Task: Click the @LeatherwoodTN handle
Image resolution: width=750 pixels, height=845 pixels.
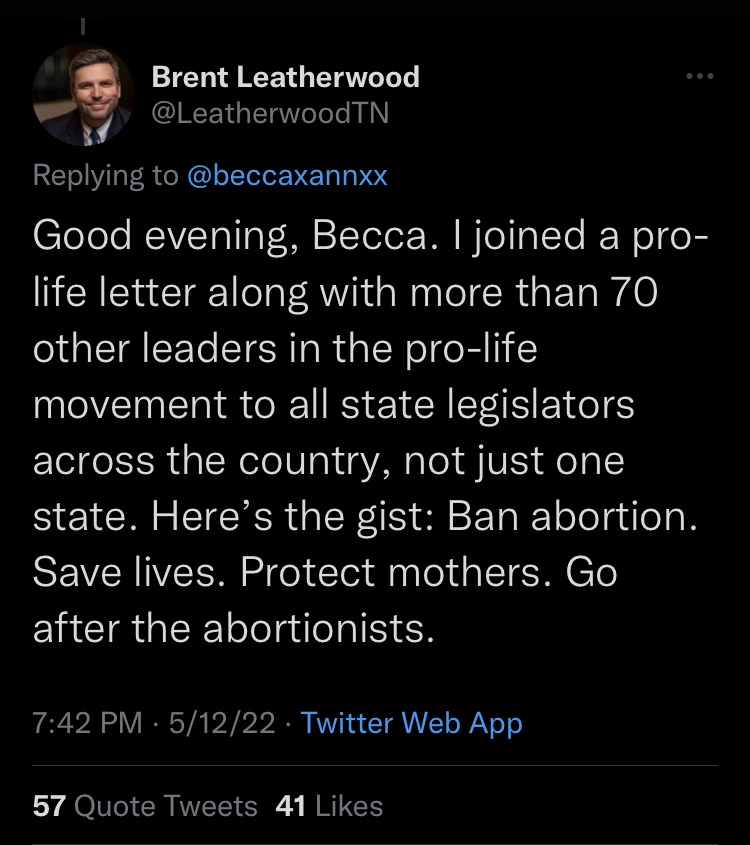Action: [269, 114]
